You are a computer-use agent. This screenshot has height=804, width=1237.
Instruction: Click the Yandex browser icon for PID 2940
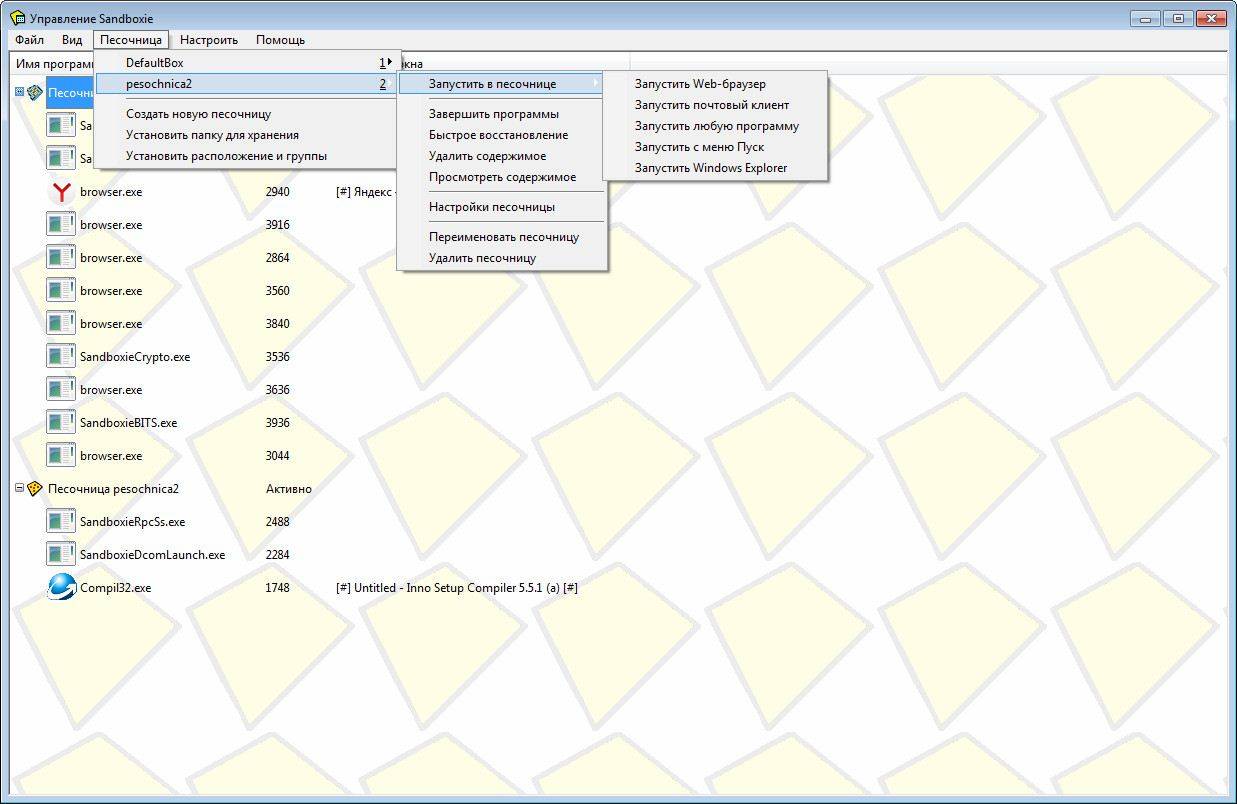62,192
